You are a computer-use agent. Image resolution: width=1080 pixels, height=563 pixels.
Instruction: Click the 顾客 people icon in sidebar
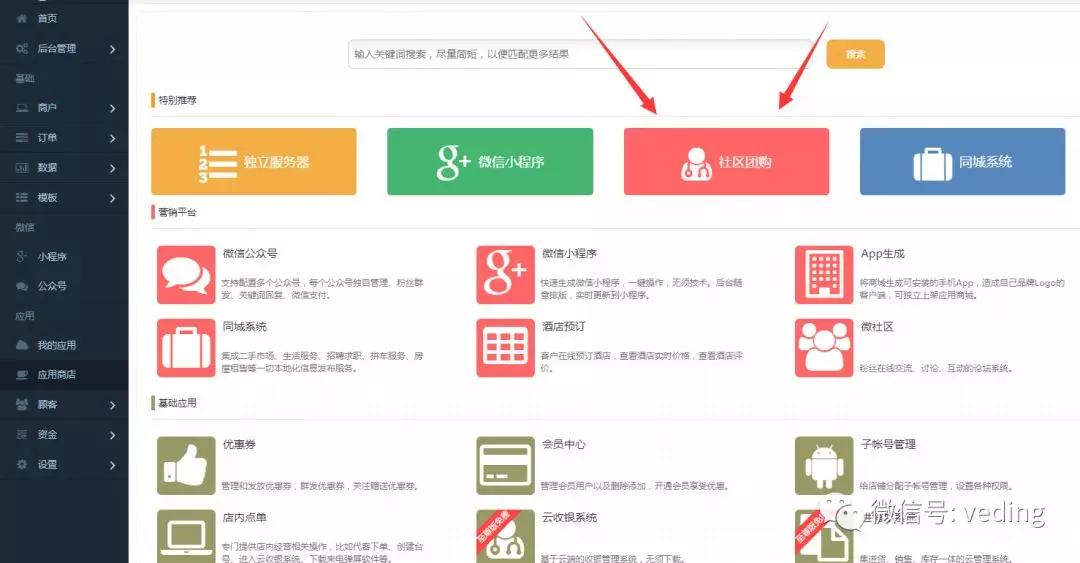[22, 405]
